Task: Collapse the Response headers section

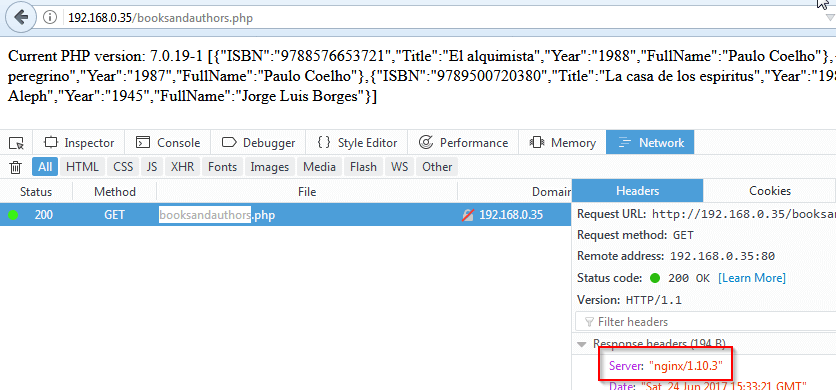Action: tap(583, 344)
